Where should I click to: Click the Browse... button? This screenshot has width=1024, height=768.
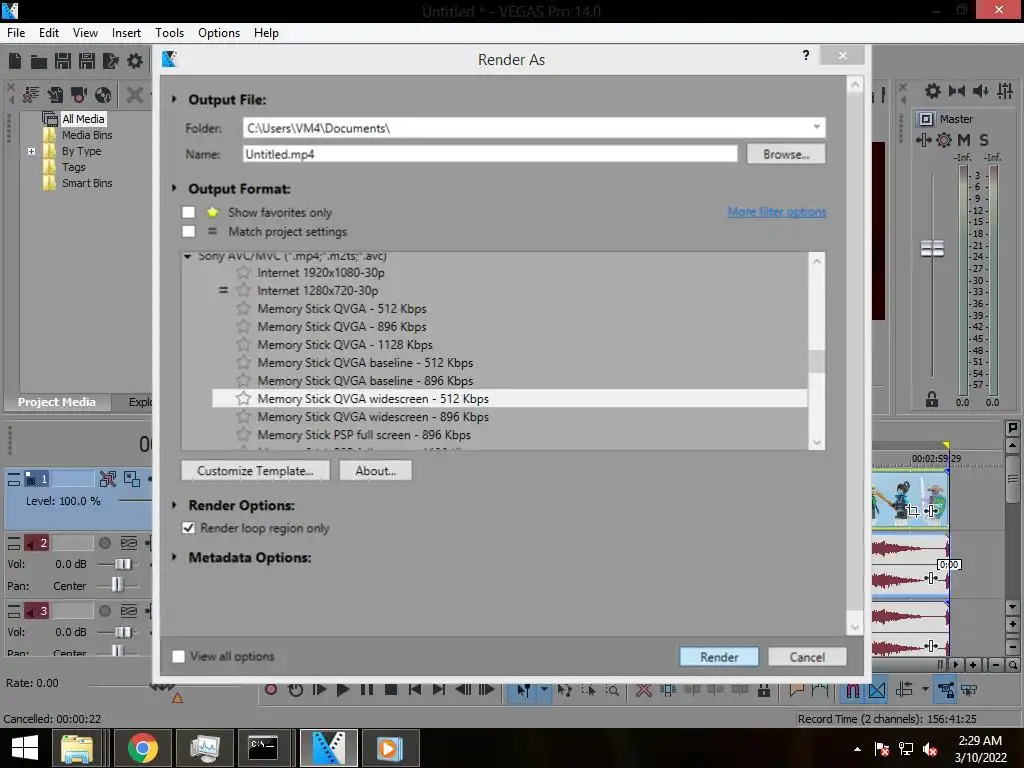coord(786,154)
